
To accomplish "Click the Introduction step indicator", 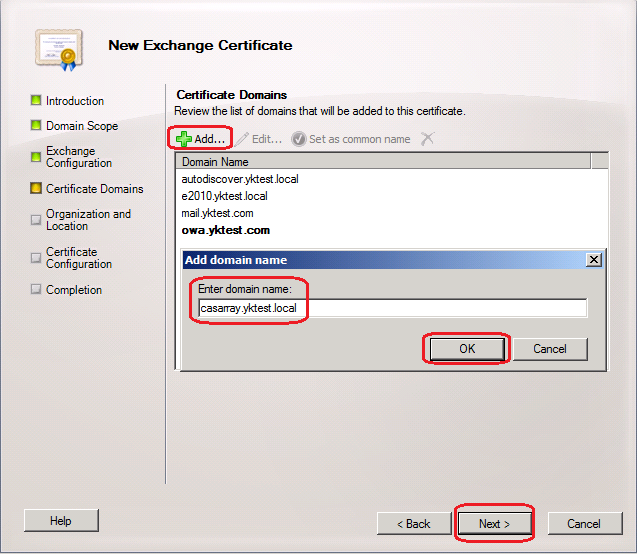I will point(36,101).
